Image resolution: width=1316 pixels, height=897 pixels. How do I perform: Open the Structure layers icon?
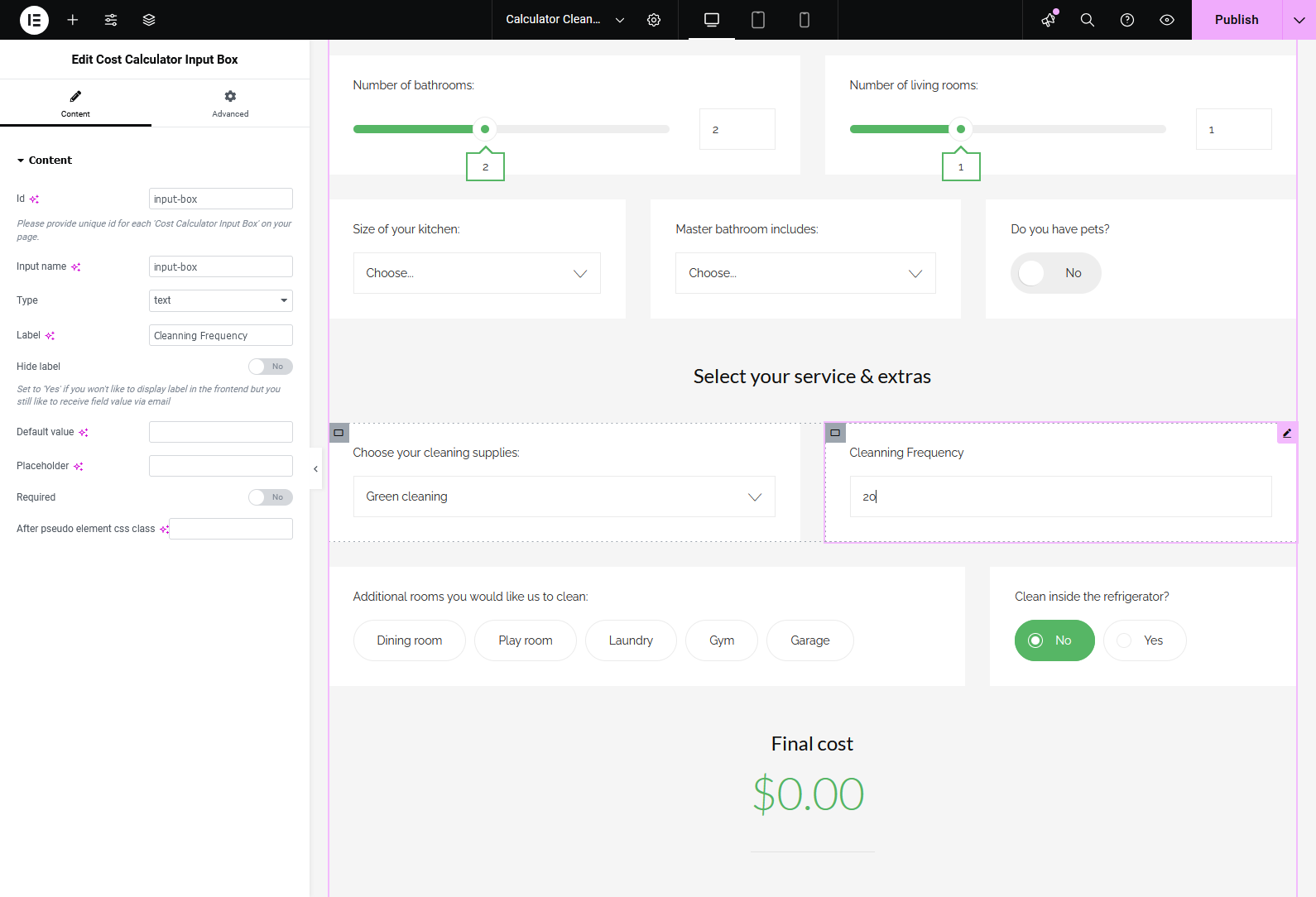coord(149,20)
